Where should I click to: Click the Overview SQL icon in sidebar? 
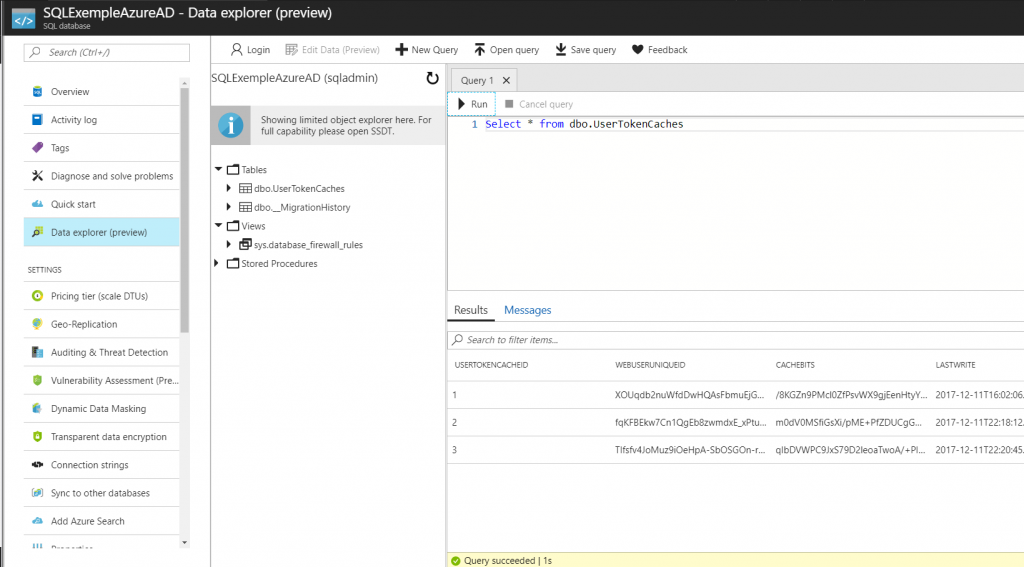click(x=37, y=91)
